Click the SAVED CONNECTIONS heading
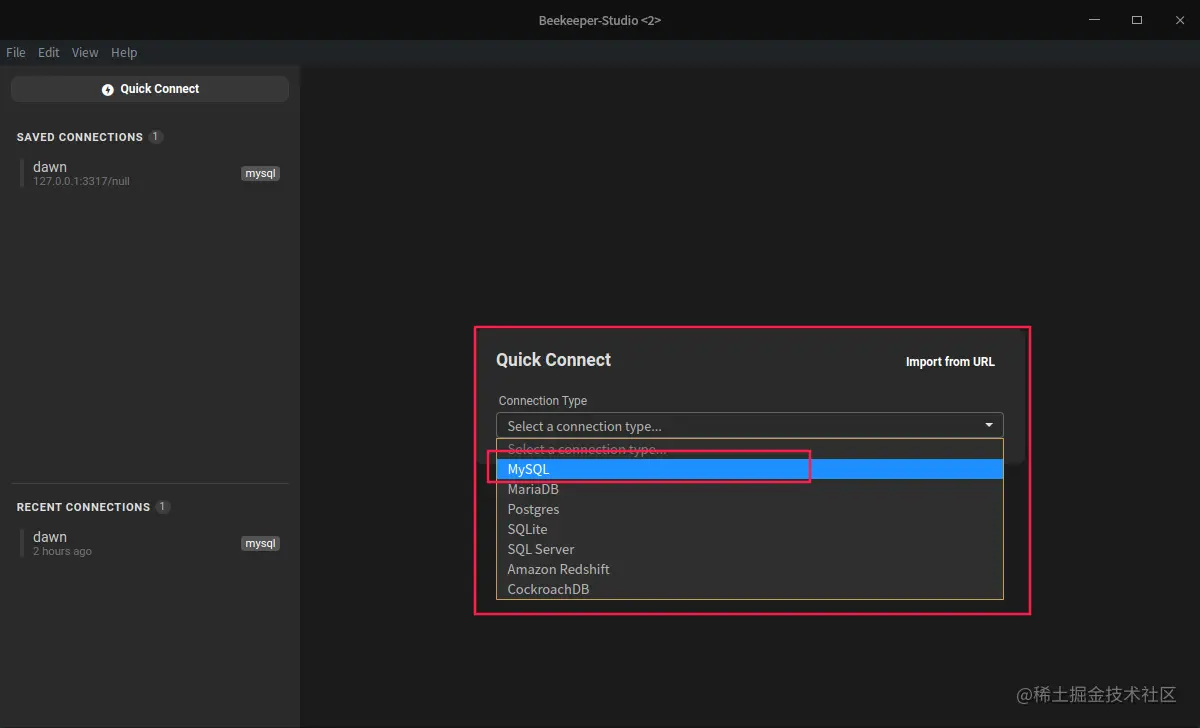Screen dimensions: 1200x728 (x=80, y=137)
